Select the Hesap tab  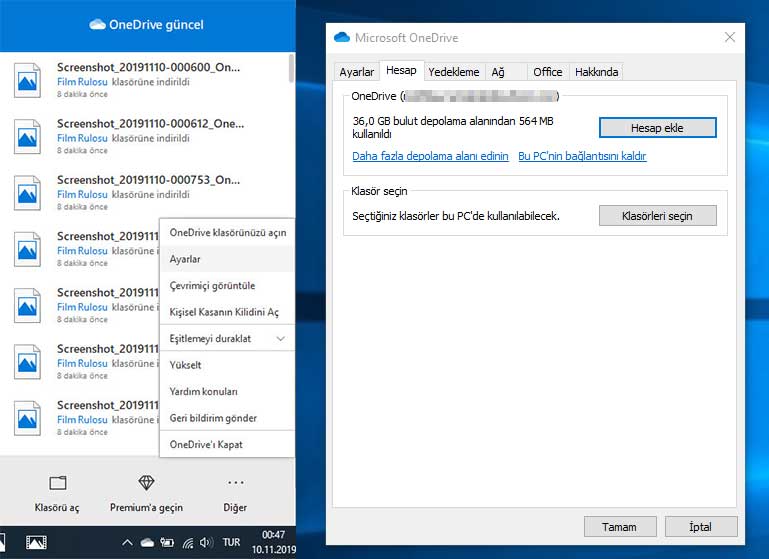point(401,71)
